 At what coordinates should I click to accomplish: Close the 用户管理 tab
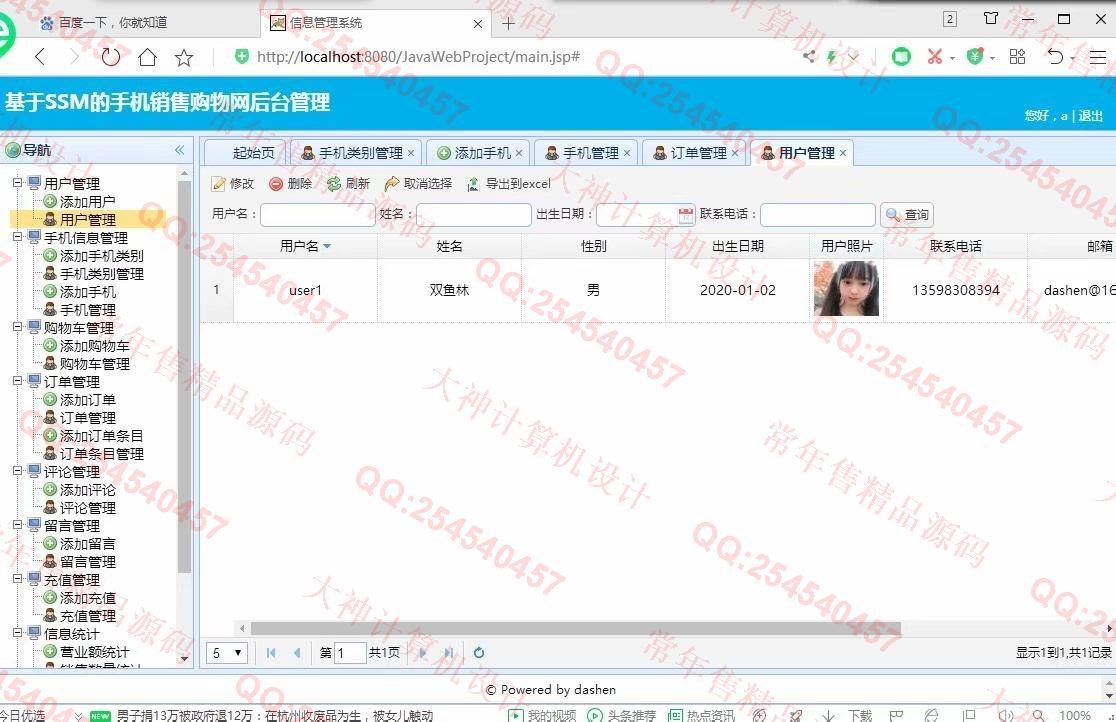(x=843, y=153)
